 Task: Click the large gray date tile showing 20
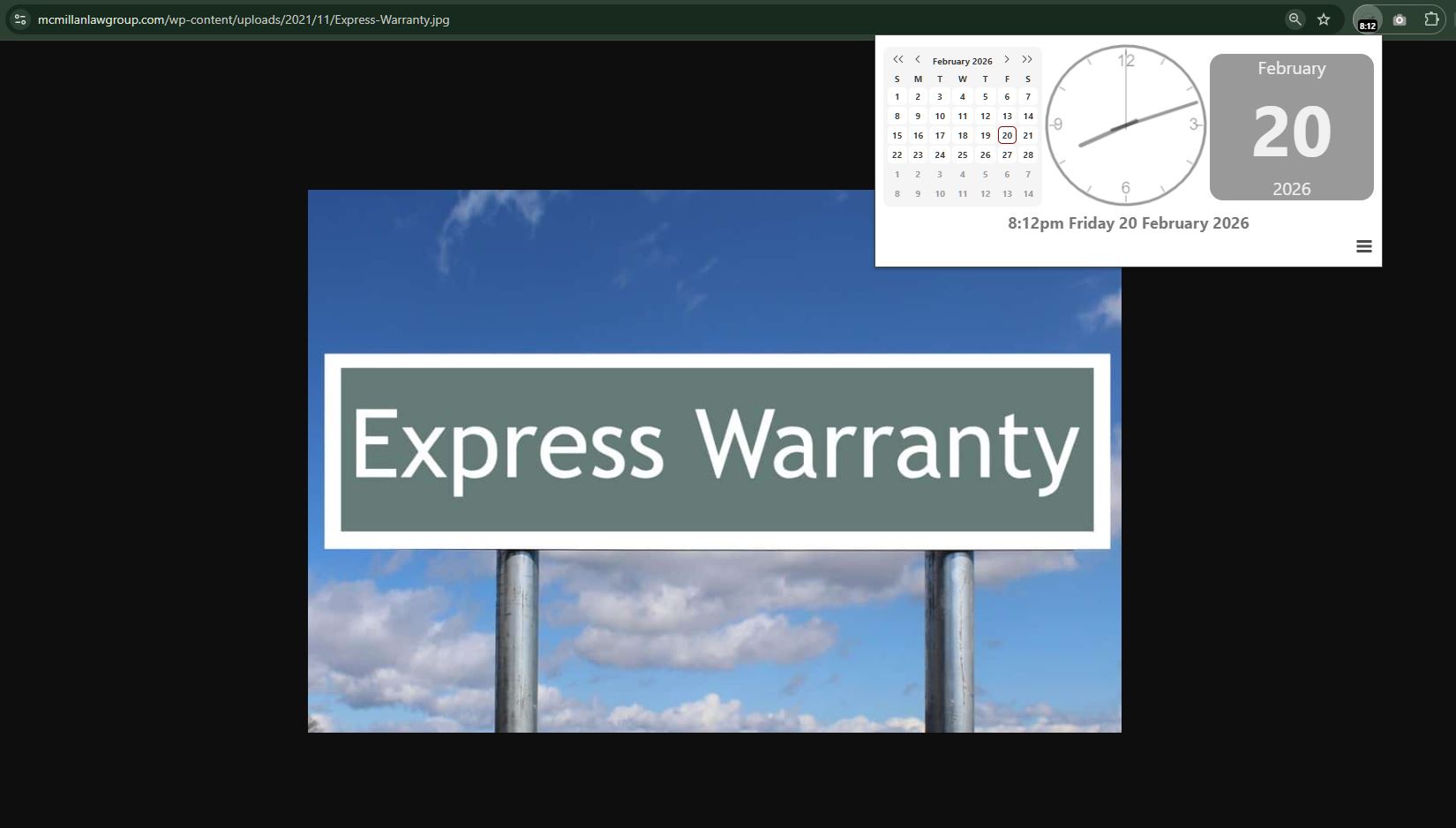point(1291,127)
